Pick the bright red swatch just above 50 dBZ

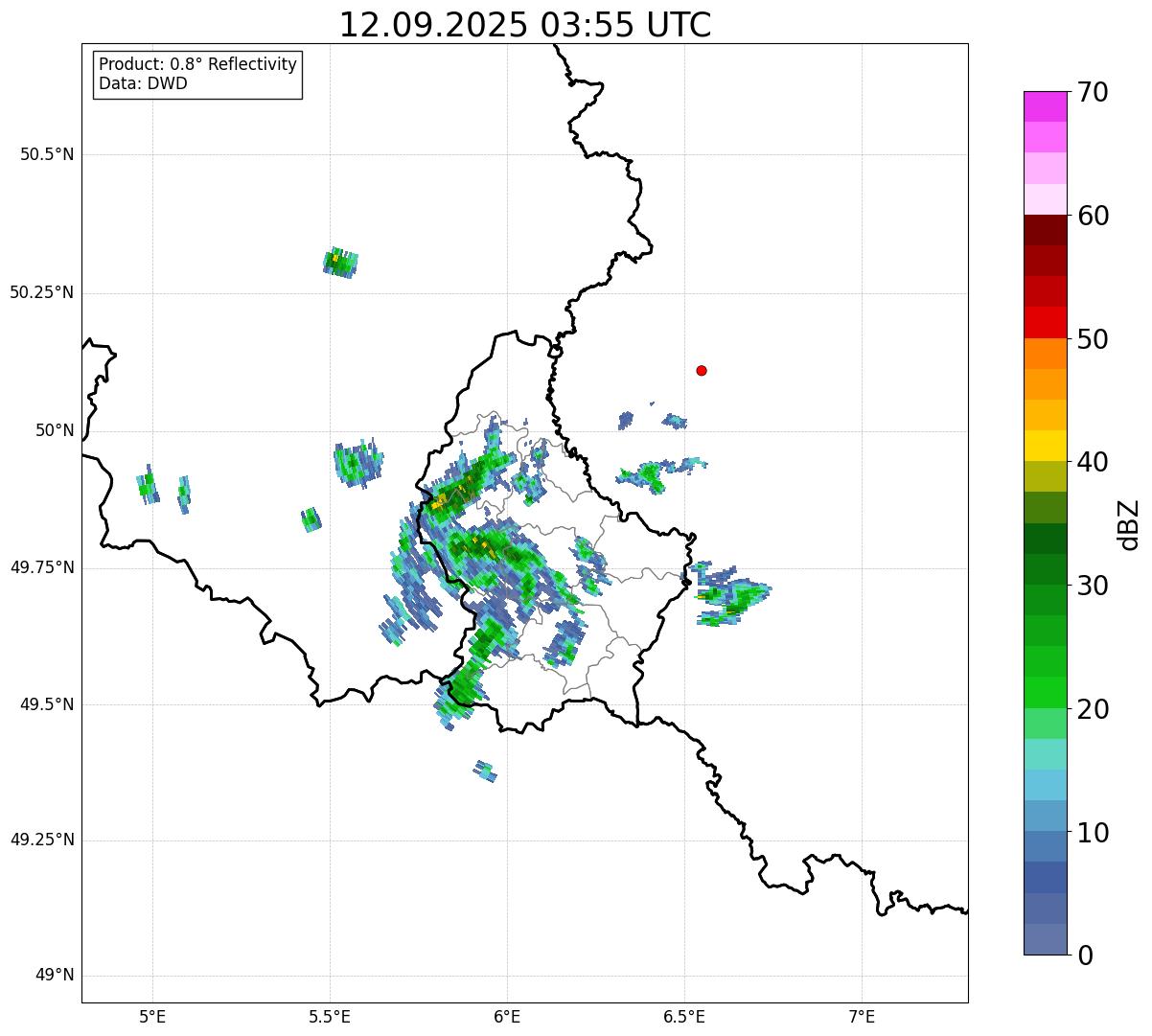click(x=1045, y=322)
